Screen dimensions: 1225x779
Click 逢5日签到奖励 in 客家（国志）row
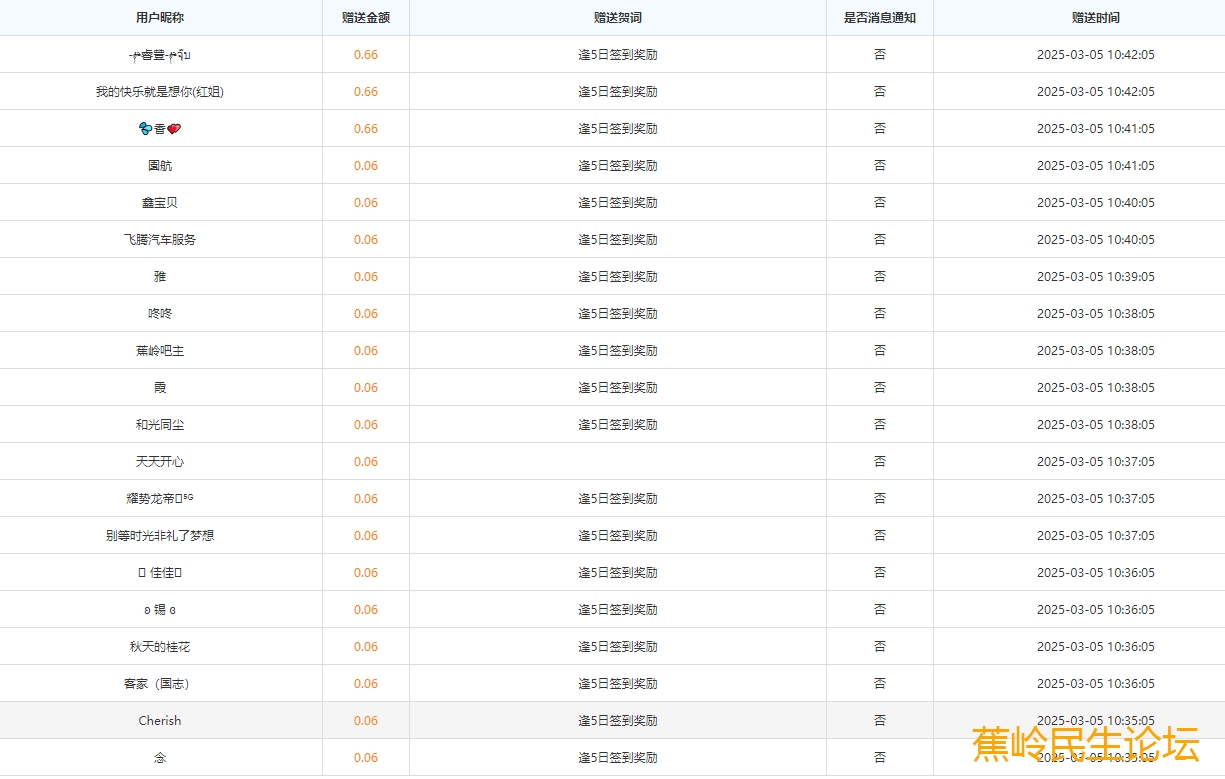pos(617,684)
